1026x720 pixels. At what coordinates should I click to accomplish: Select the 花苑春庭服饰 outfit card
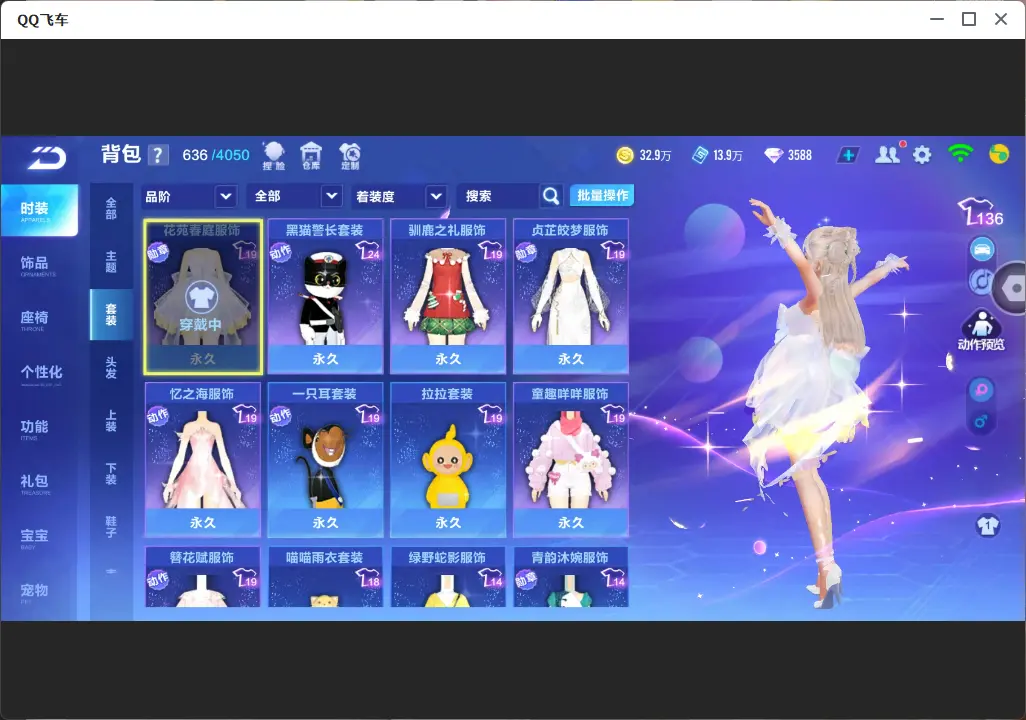point(203,297)
